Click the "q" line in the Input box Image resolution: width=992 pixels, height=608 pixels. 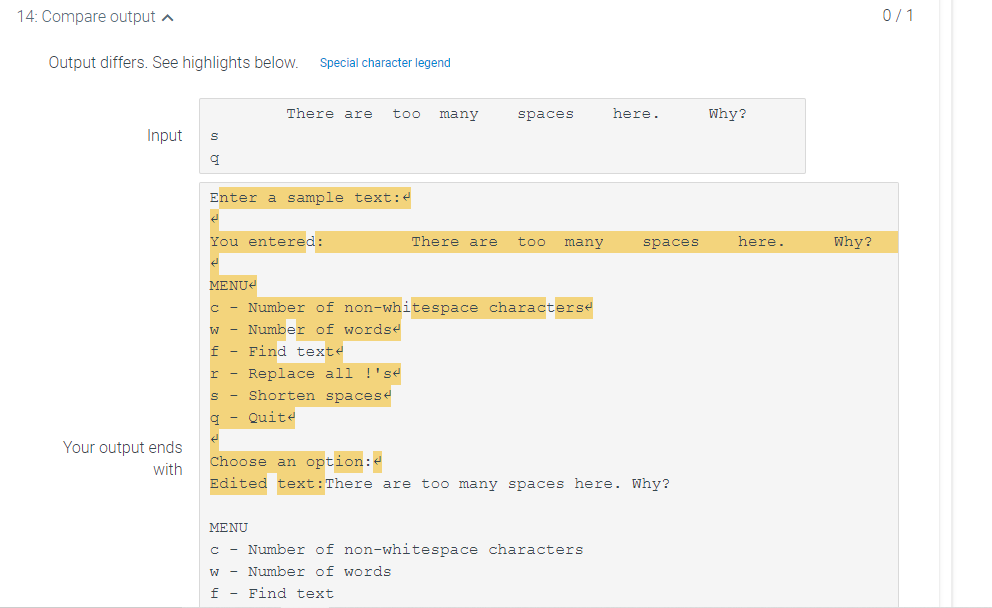coord(213,158)
